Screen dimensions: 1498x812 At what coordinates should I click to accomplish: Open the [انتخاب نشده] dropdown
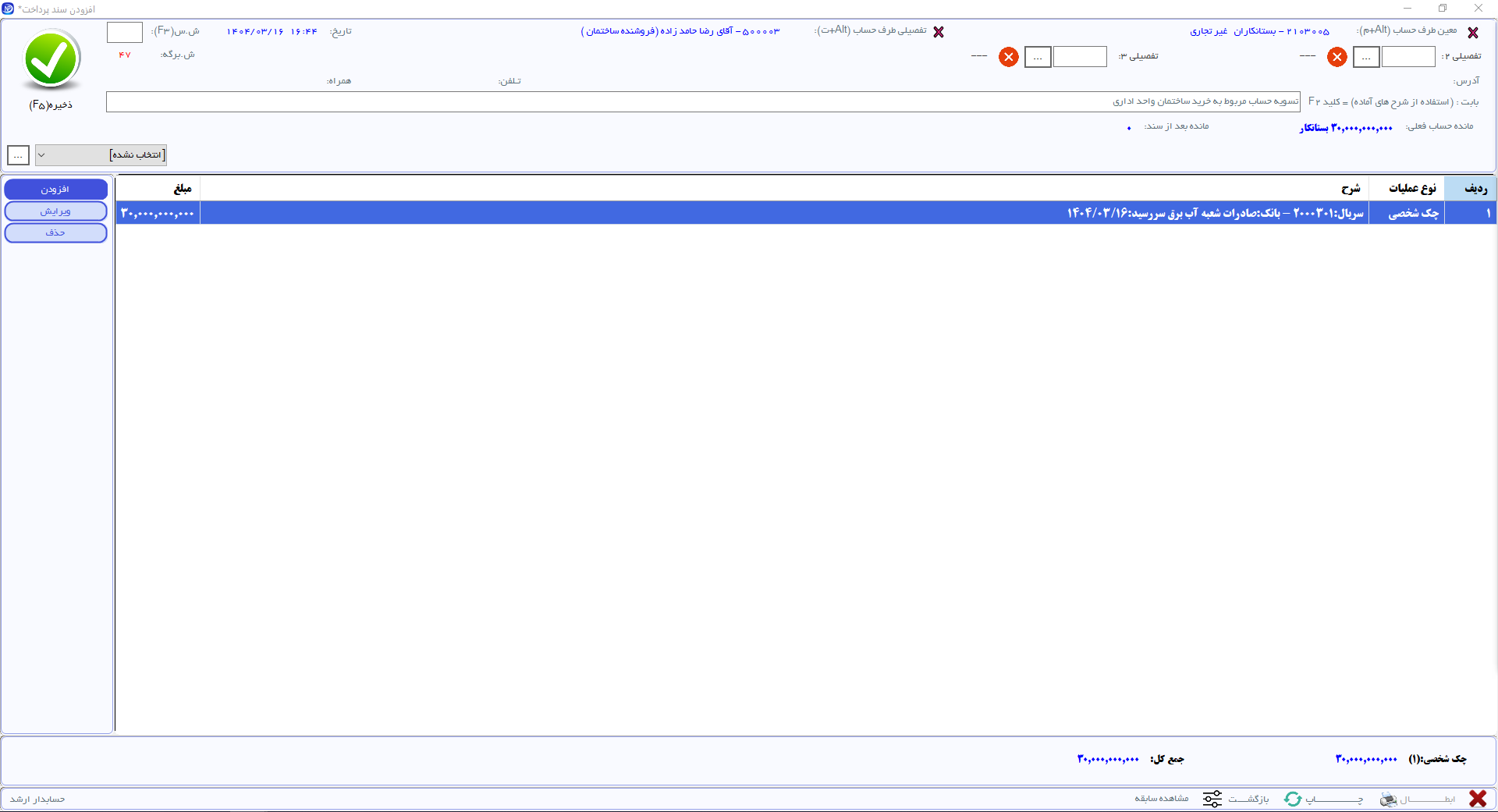tap(101, 155)
